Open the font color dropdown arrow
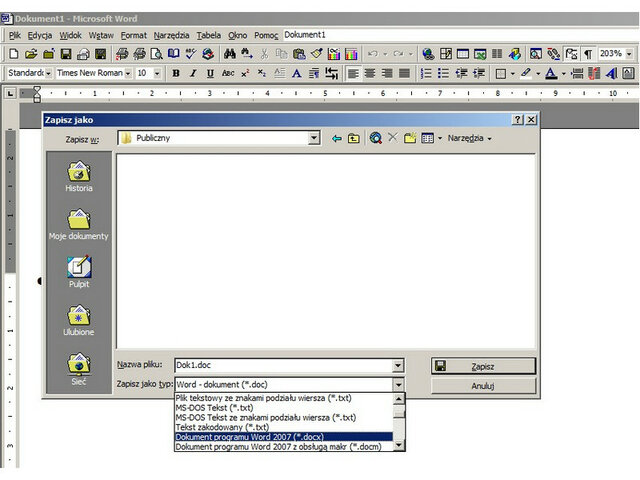640x480 pixels. click(x=563, y=74)
